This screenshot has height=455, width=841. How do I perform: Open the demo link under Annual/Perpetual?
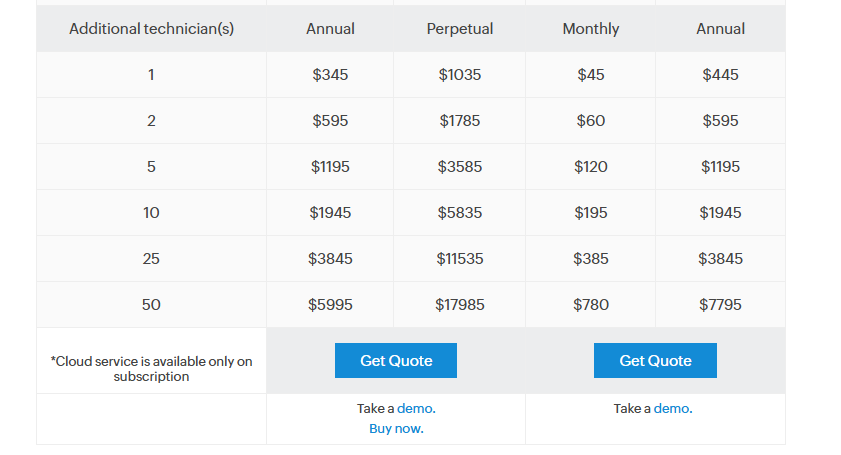point(416,408)
